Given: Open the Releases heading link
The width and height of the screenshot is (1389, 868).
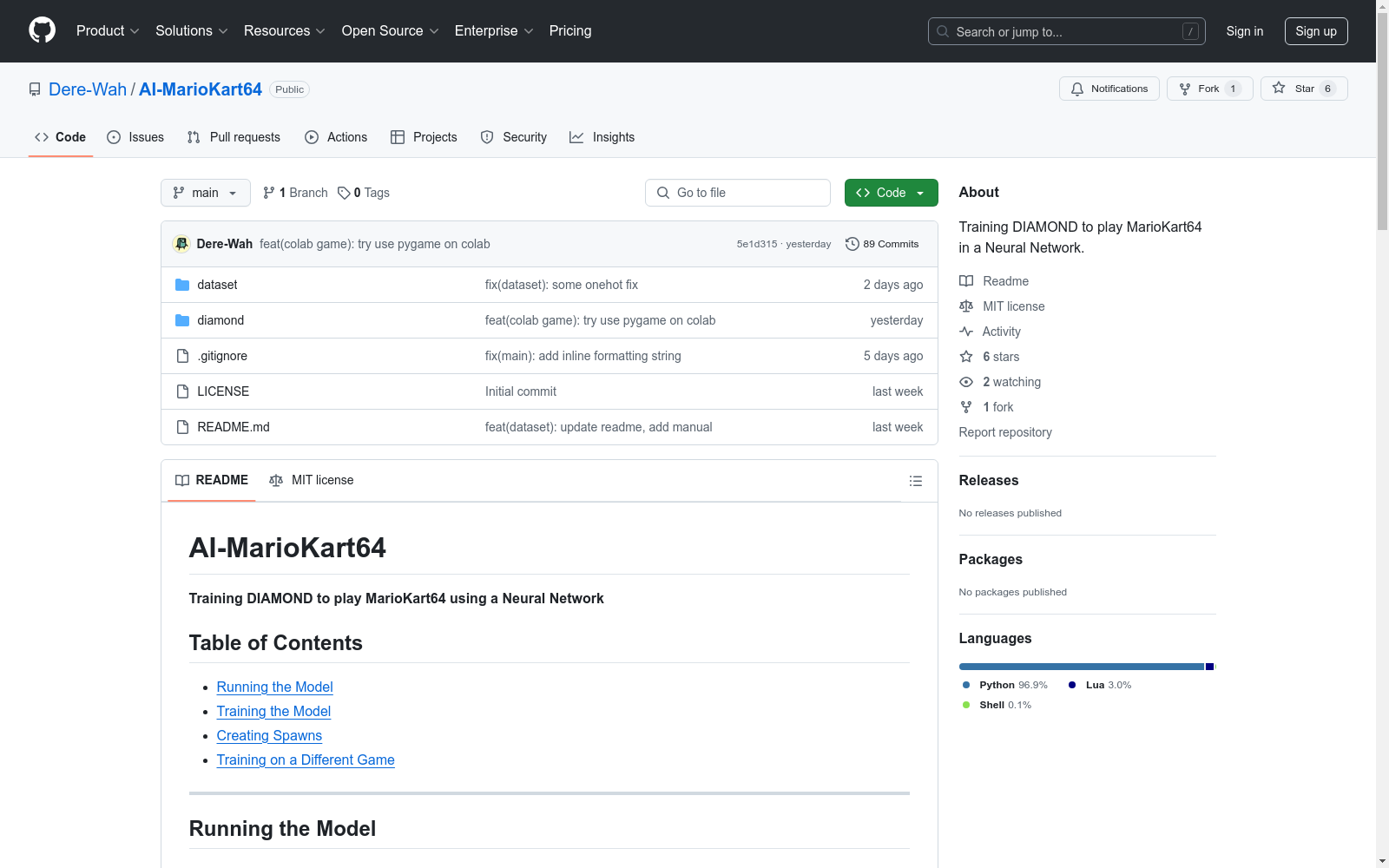Looking at the screenshot, I should (x=989, y=480).
